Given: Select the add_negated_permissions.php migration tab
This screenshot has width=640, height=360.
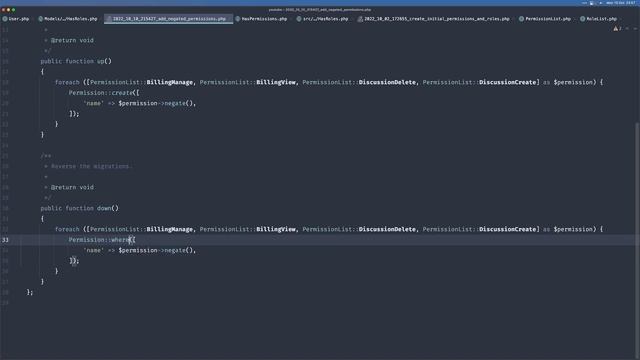Looking at the screenshot, I should coord(168,19).
